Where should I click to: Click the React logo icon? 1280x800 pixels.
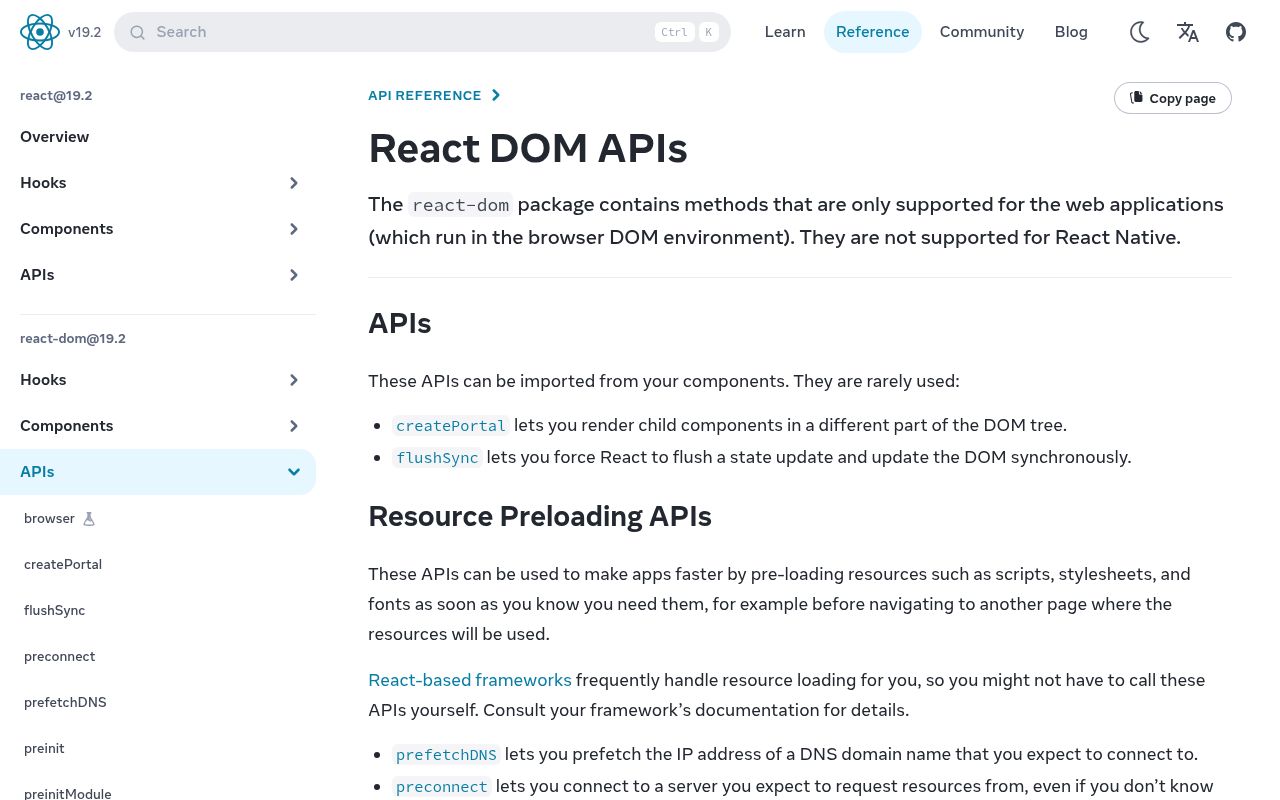point(40,32)
